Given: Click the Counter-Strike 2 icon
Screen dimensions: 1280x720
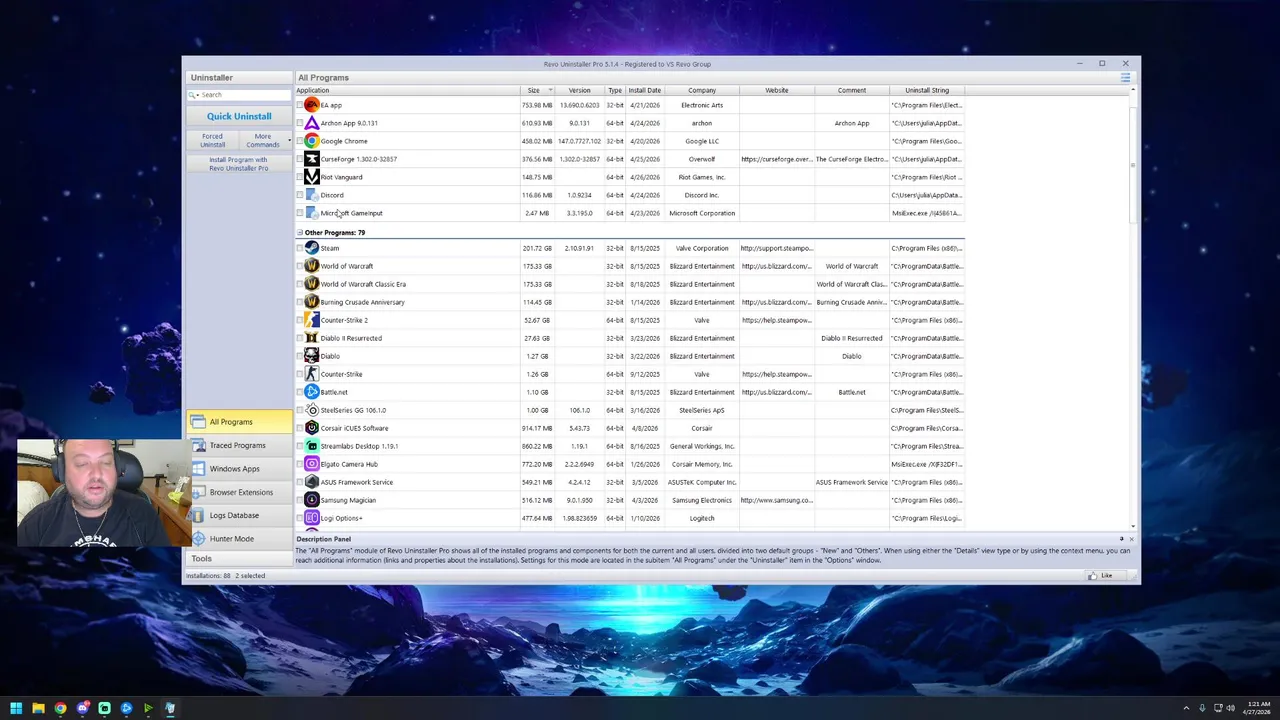Looking at the screenshot, I should (x=312, y=320).
